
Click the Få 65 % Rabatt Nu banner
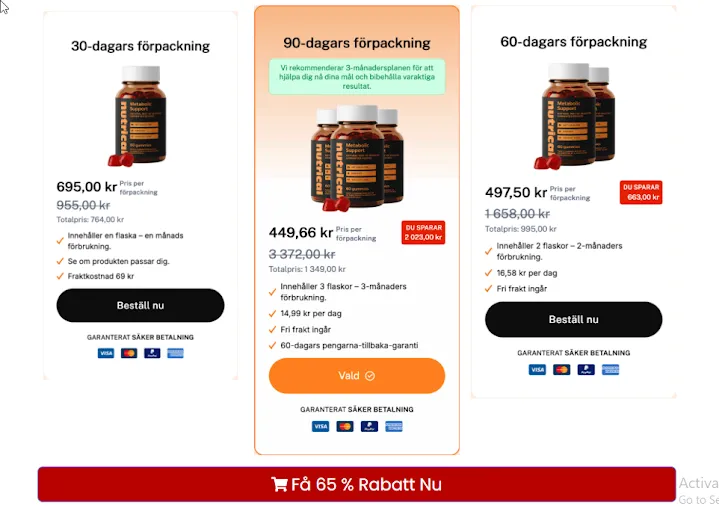click(357, 484)
